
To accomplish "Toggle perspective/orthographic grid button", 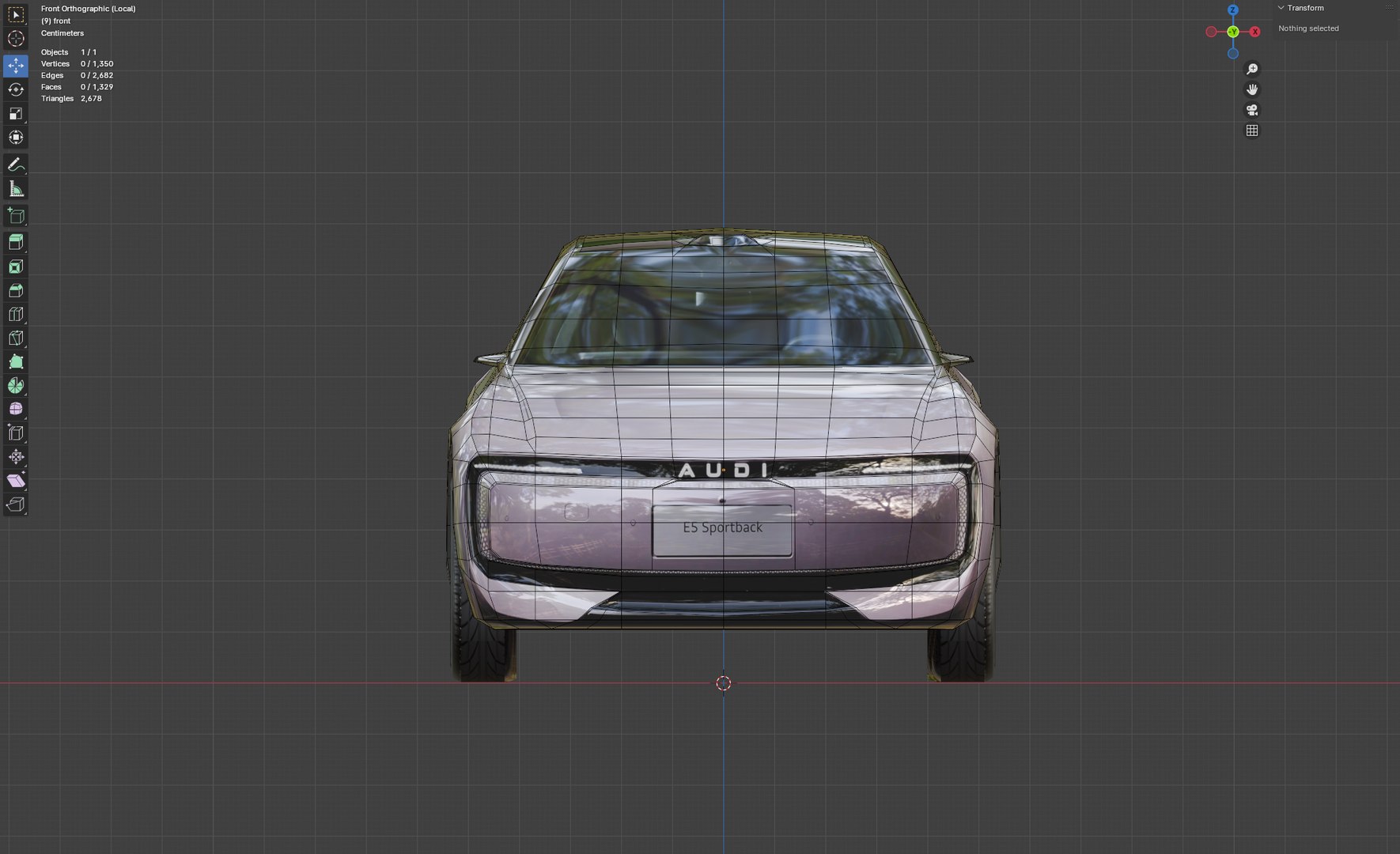I will 1252,130.
